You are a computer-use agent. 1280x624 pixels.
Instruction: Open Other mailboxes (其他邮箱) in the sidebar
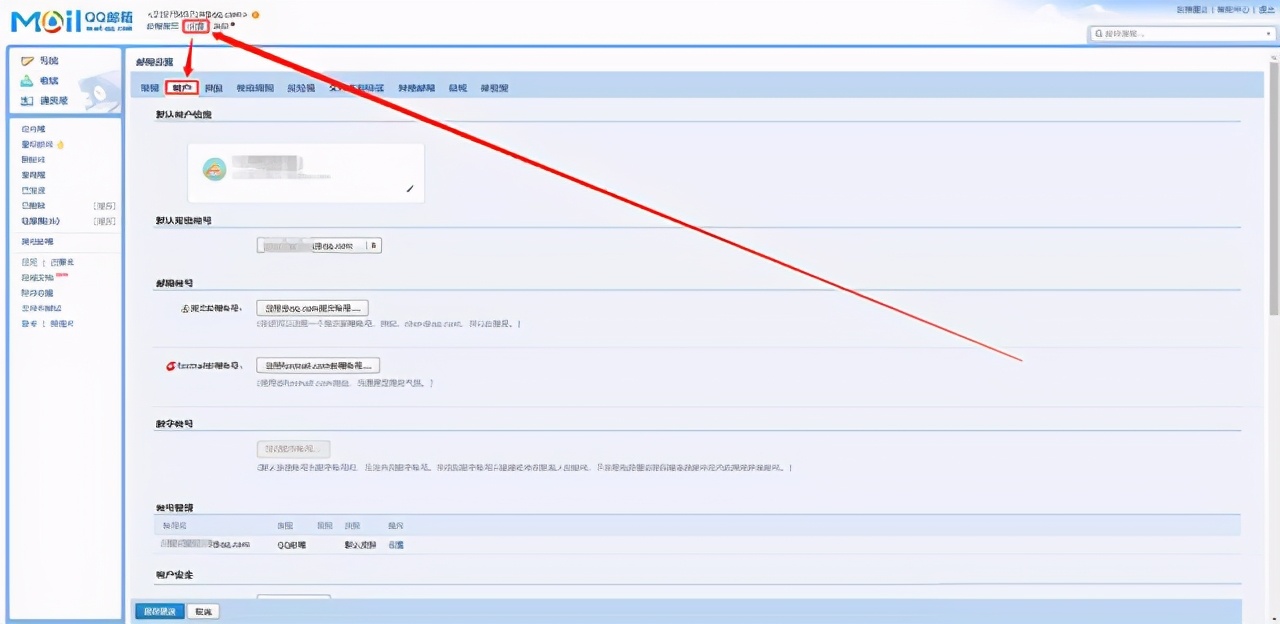click(x=37, y=242)
